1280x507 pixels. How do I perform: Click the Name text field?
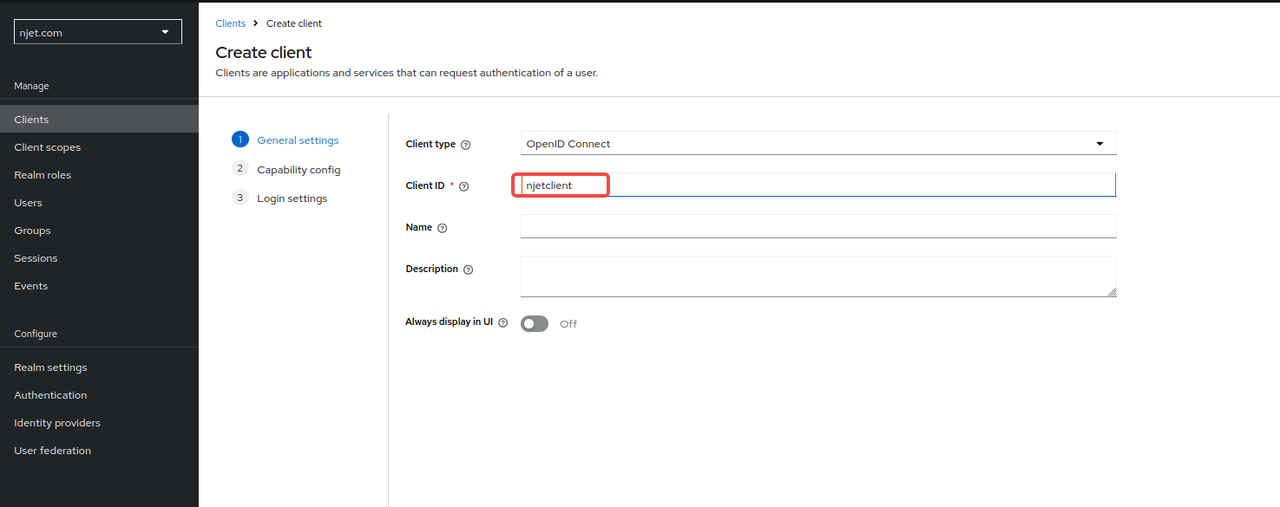(817, 227)
